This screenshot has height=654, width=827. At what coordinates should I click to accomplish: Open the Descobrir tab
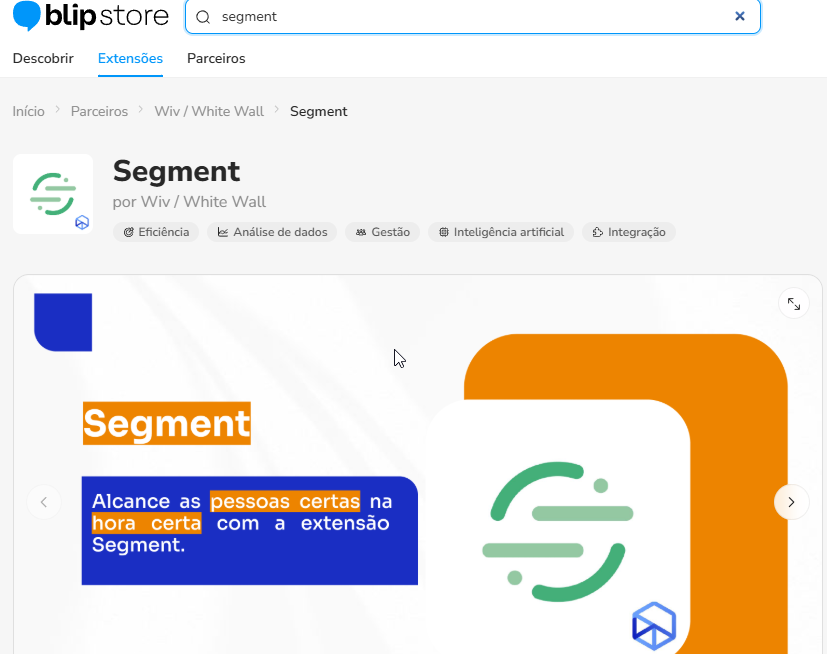point(43,58)
